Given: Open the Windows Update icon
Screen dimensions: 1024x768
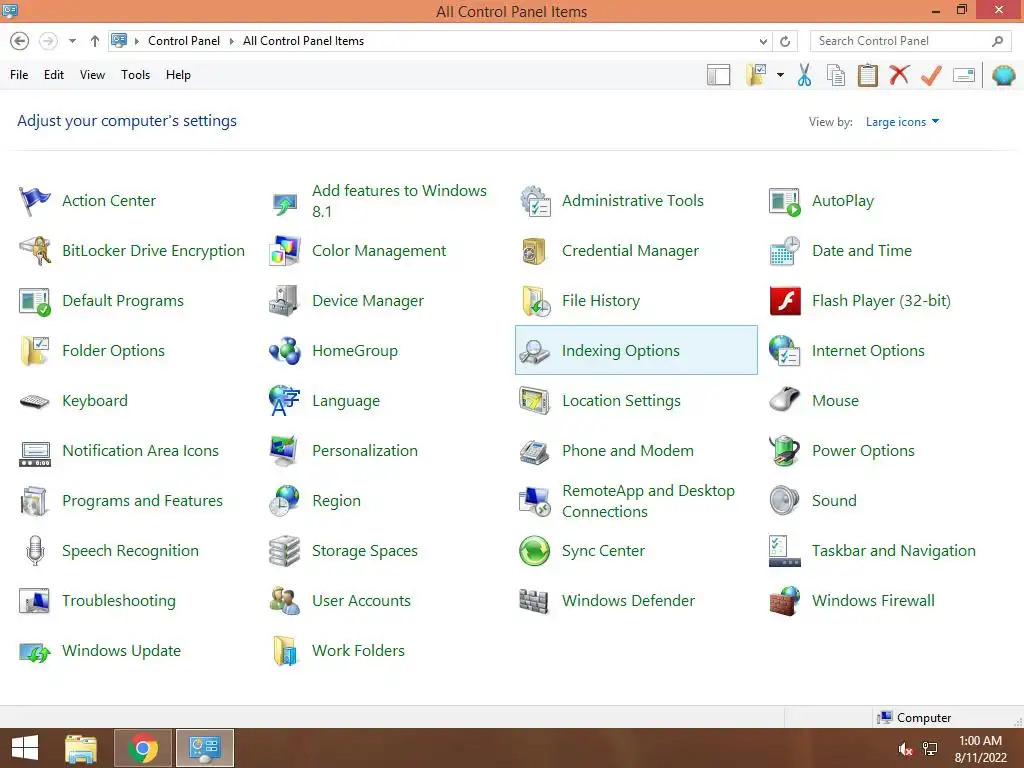Looking at the screenshot, I should (34, 651).
